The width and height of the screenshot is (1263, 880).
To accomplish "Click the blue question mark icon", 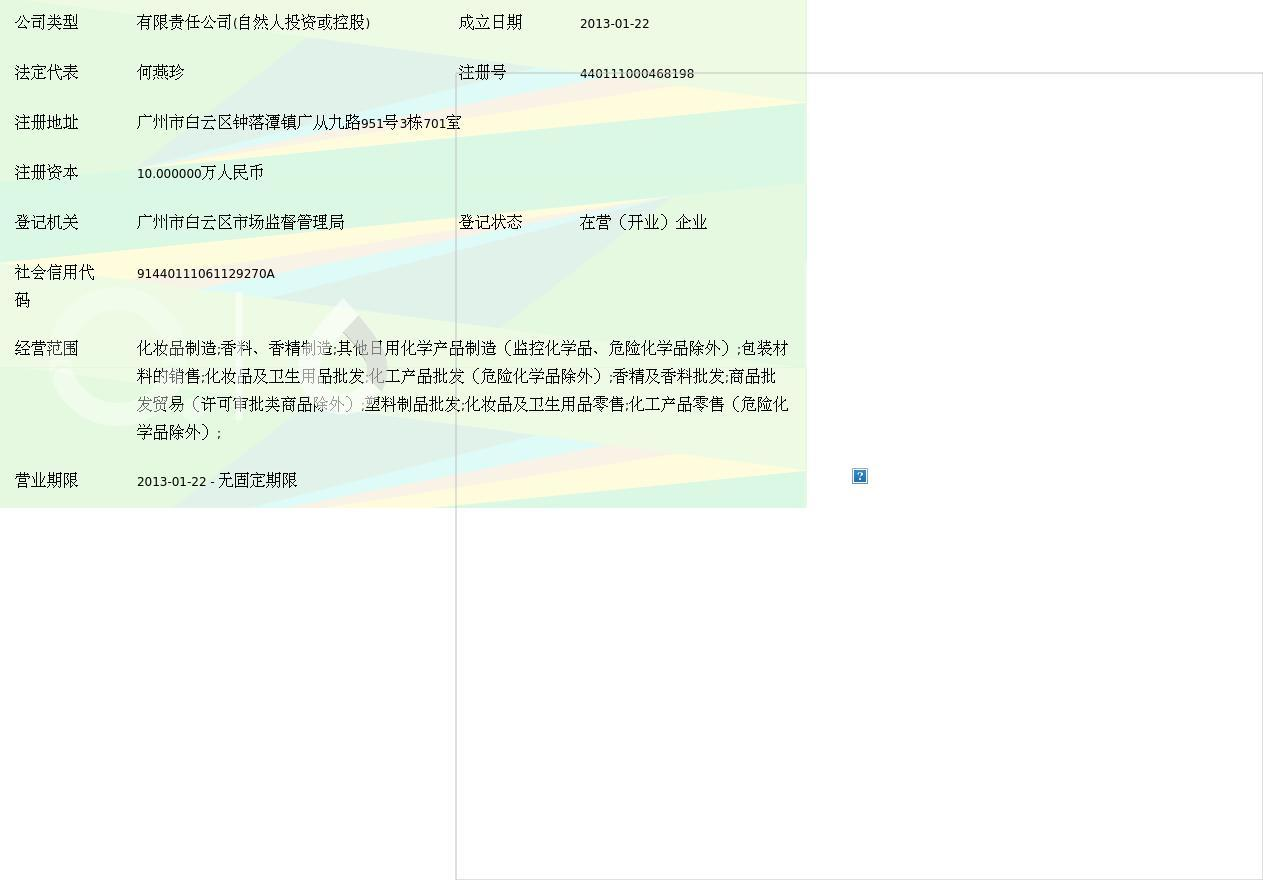I will [x=860, y=476].
